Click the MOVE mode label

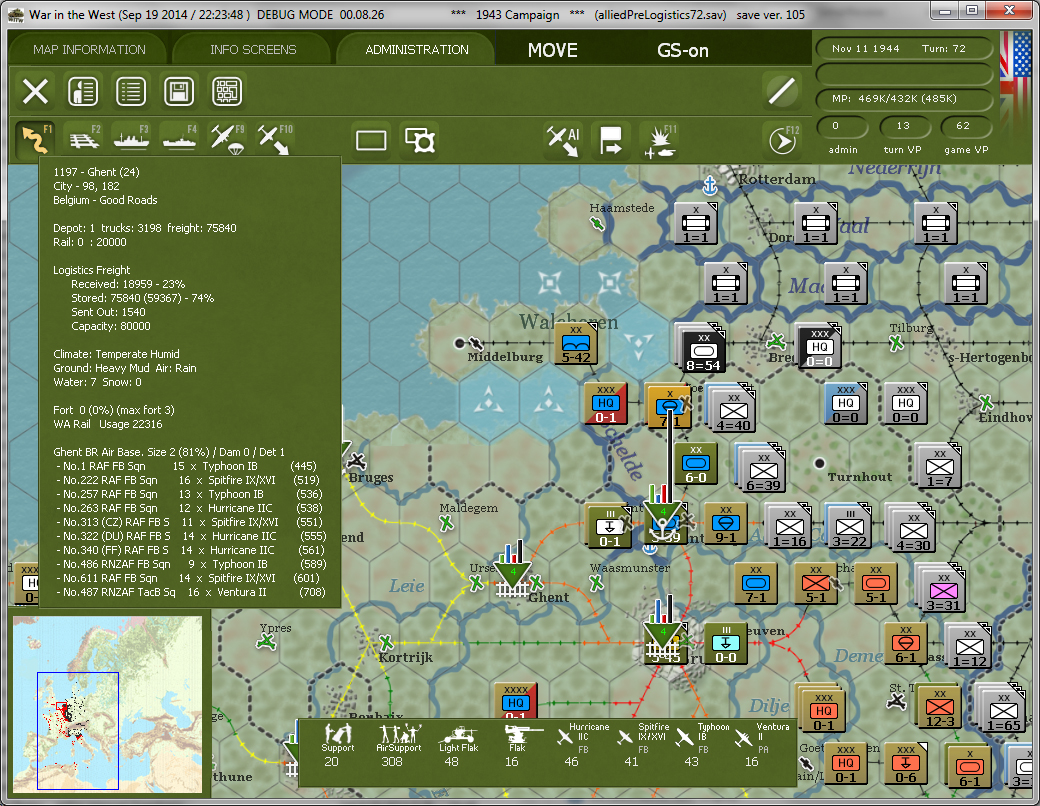click(552, 50)
